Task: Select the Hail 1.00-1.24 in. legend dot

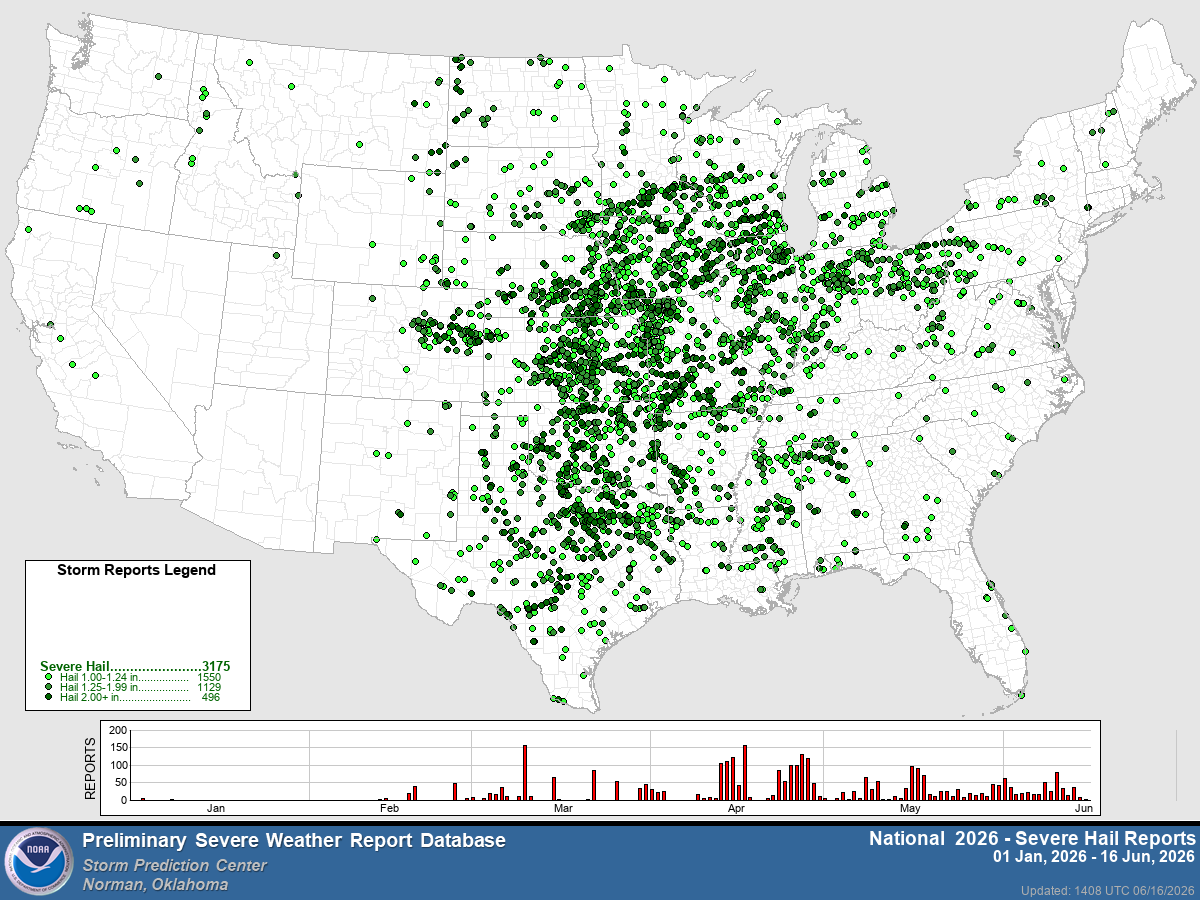Action: (50, 678)
